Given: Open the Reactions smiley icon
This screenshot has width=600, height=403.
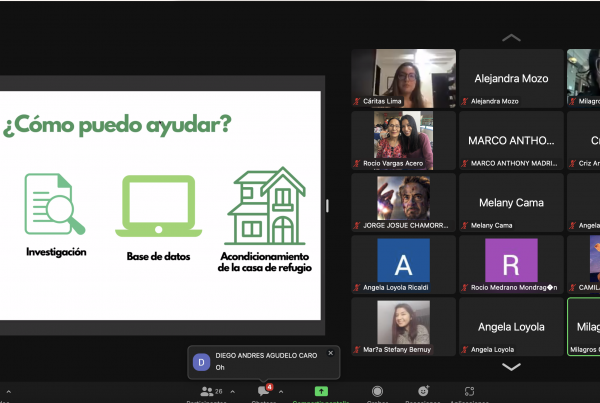Looking at the screenshot, I should [x=423, y=391].
